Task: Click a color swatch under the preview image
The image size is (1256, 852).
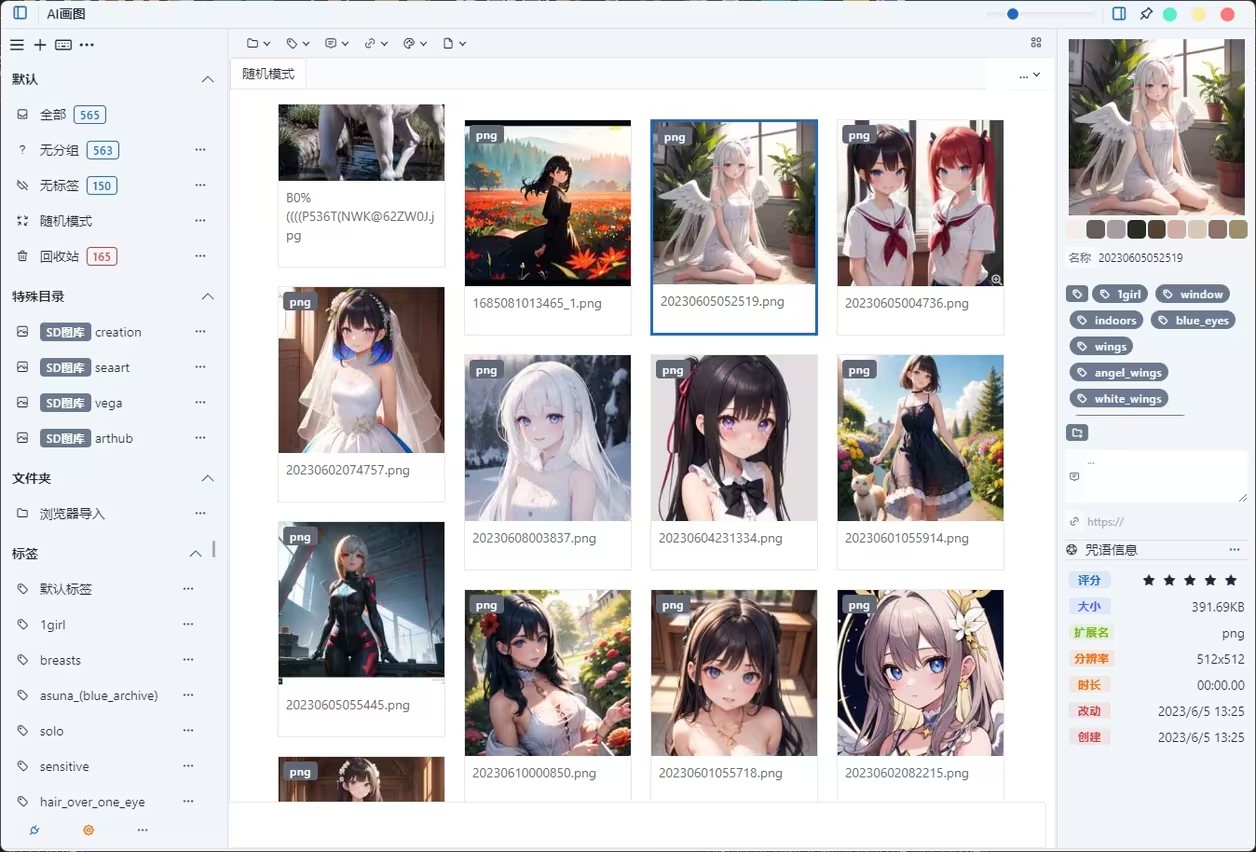Action: click(1094, 228)
